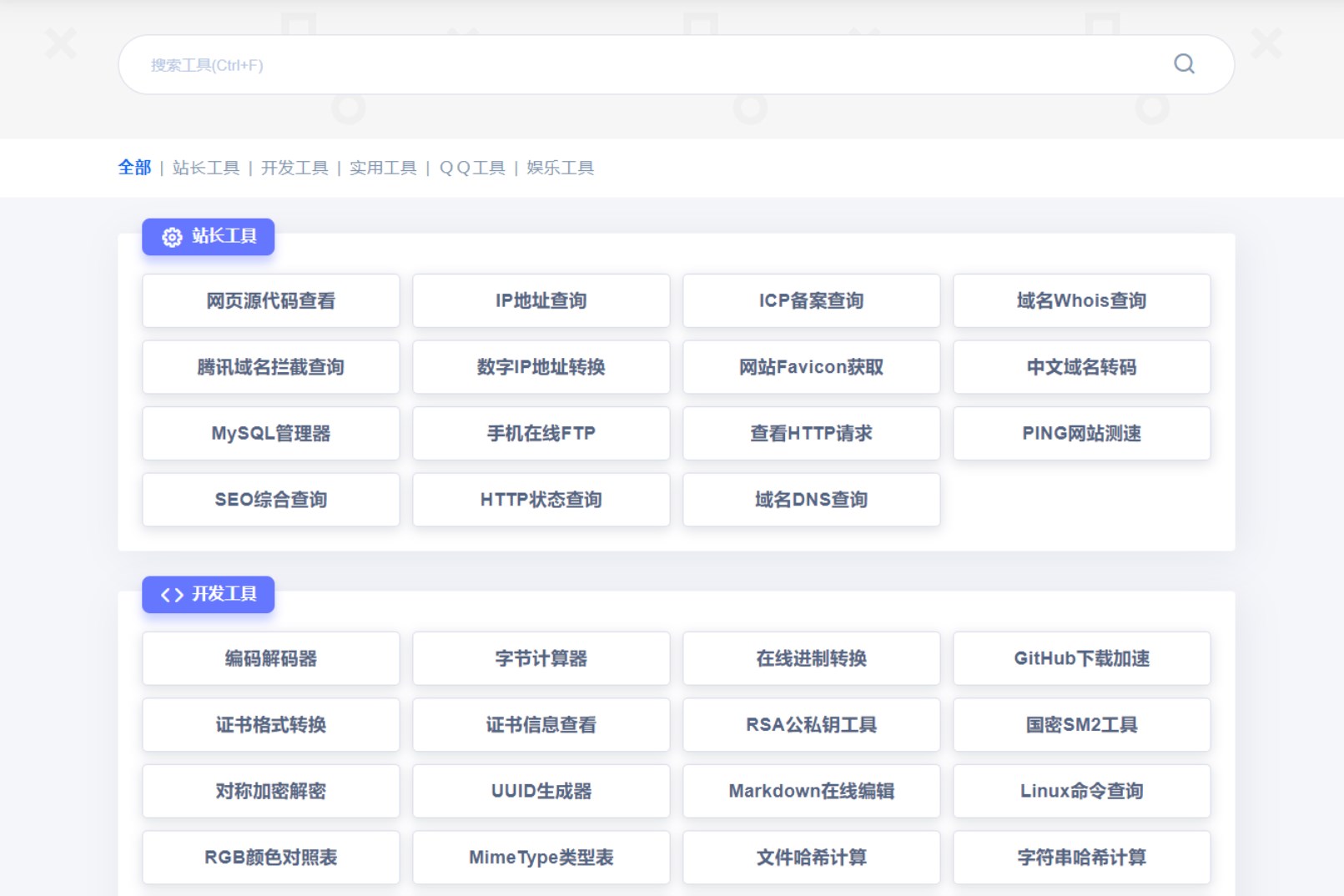Click the code brackets icon in 开发工具 header

(172, 595)
